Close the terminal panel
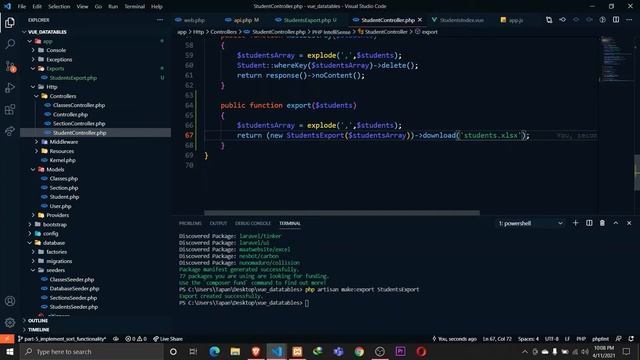This screenshot has width=640, height=360. click(x=629, y=223)
